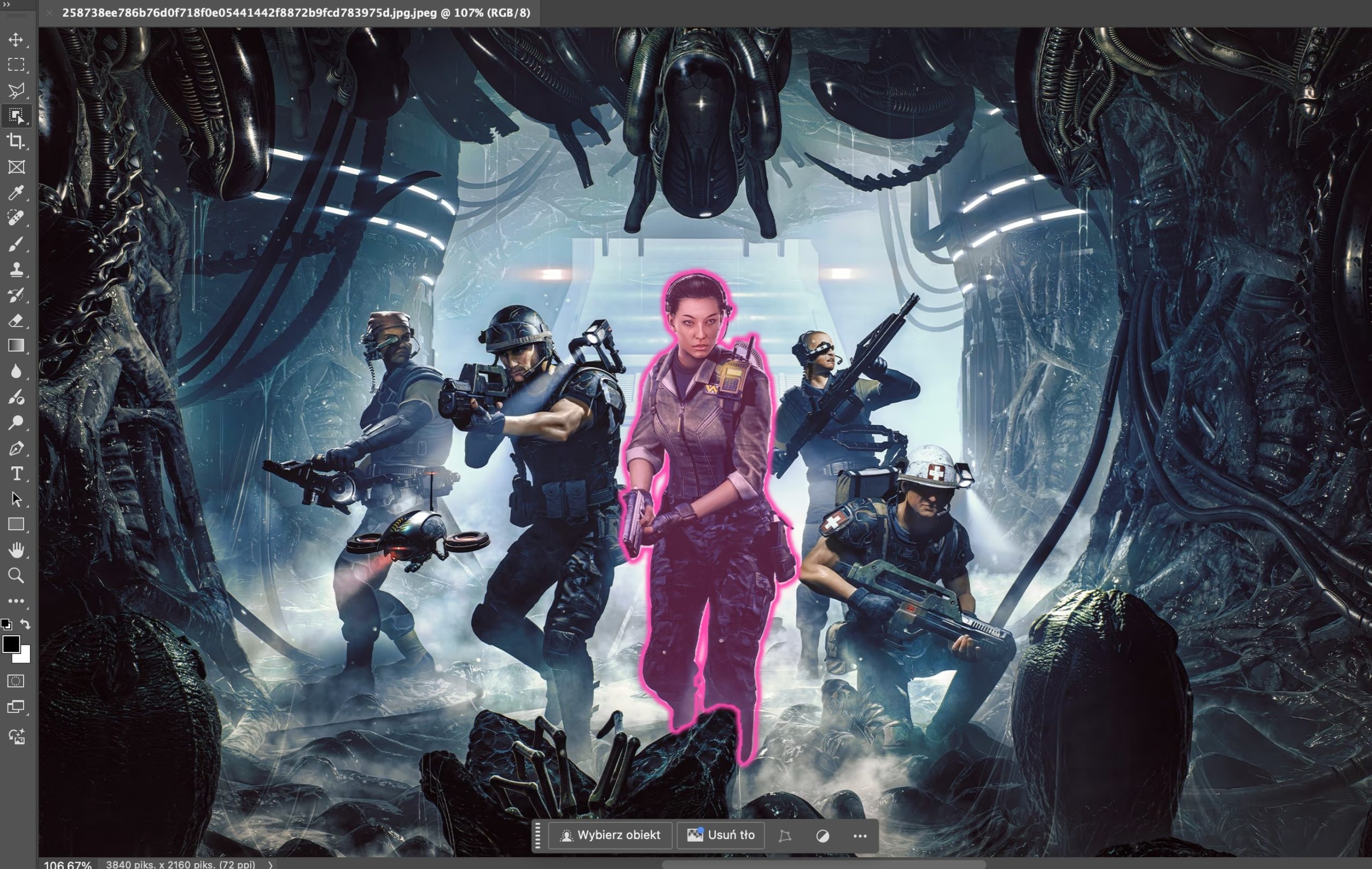Select the Gradient tool

coord(16,346)
